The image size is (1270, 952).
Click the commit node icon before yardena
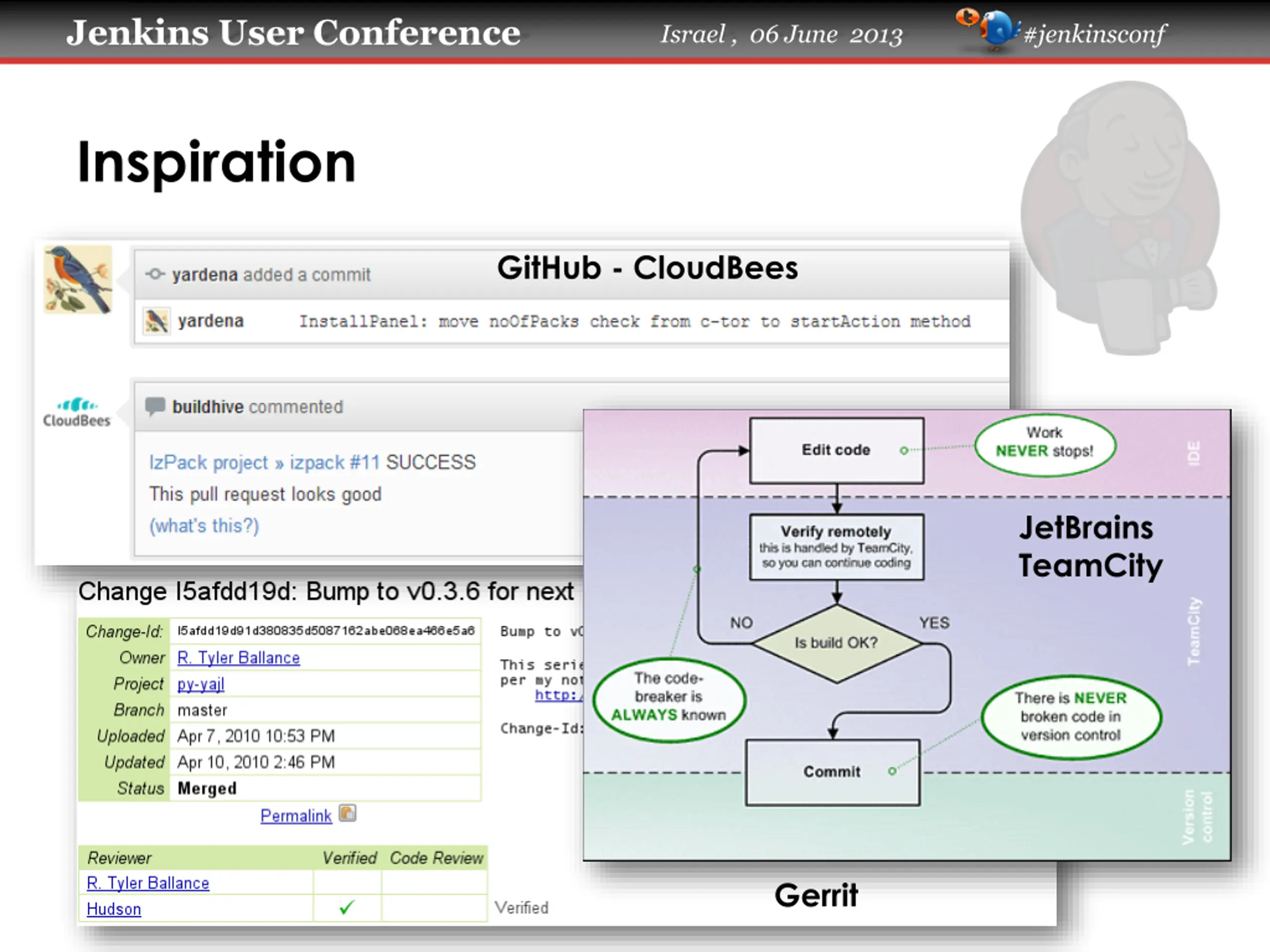[x=155, y=274]
